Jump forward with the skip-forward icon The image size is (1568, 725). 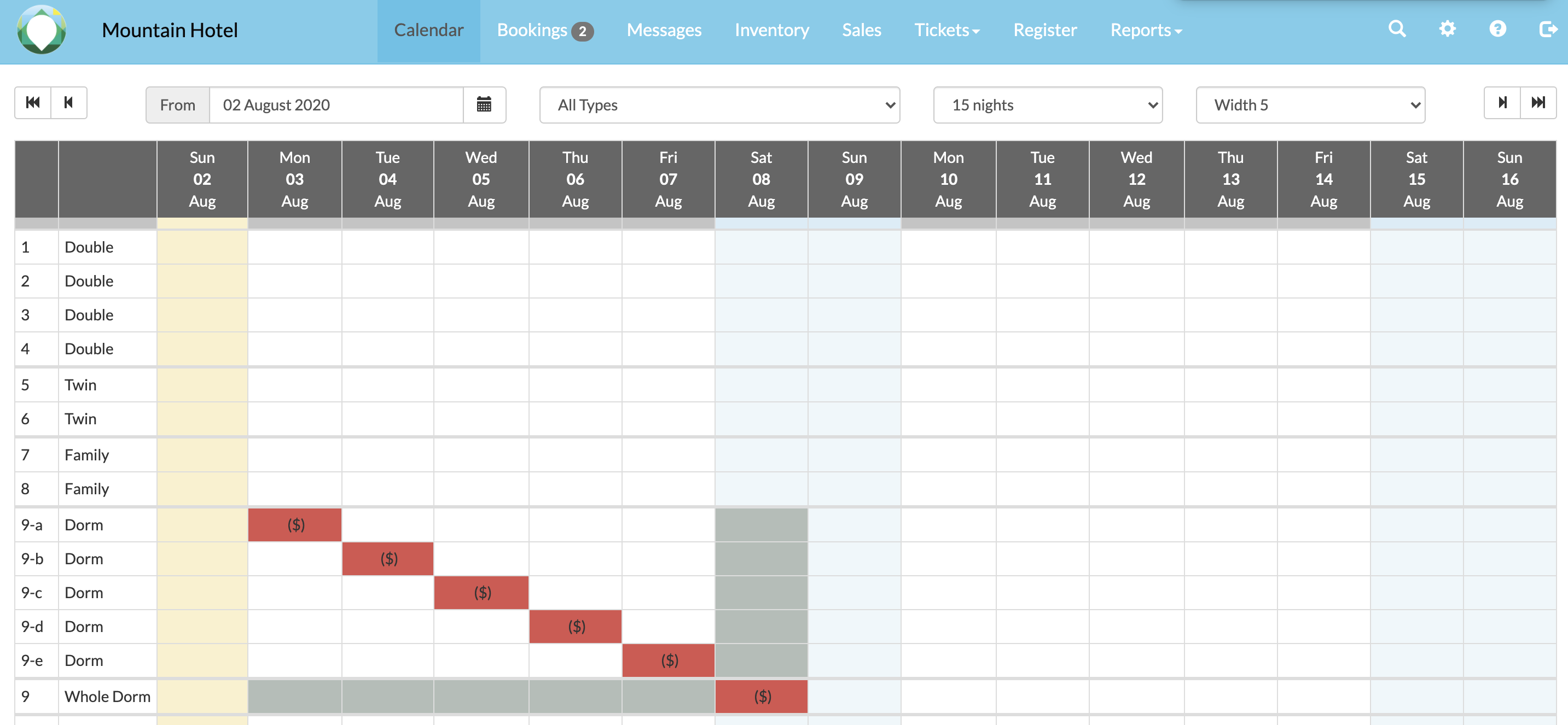click(1538, 103)
